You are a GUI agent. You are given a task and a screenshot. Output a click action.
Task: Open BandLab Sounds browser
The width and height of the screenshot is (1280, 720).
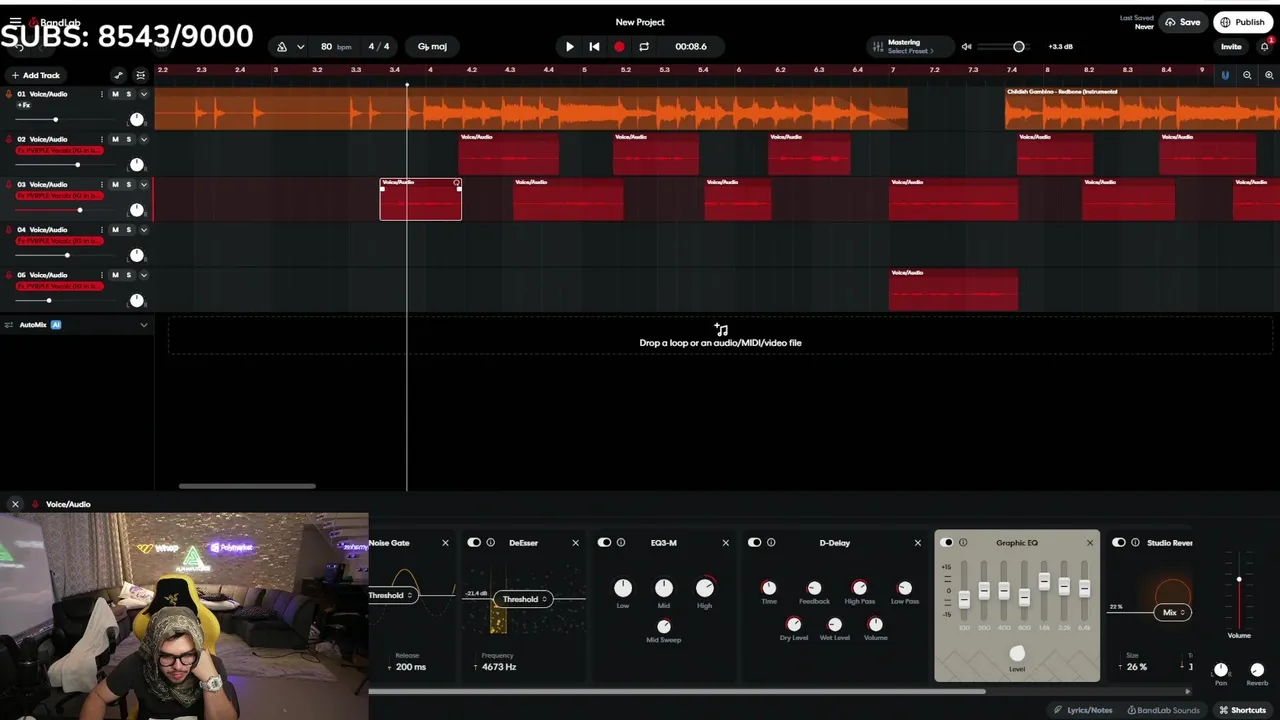[1164, 710]
